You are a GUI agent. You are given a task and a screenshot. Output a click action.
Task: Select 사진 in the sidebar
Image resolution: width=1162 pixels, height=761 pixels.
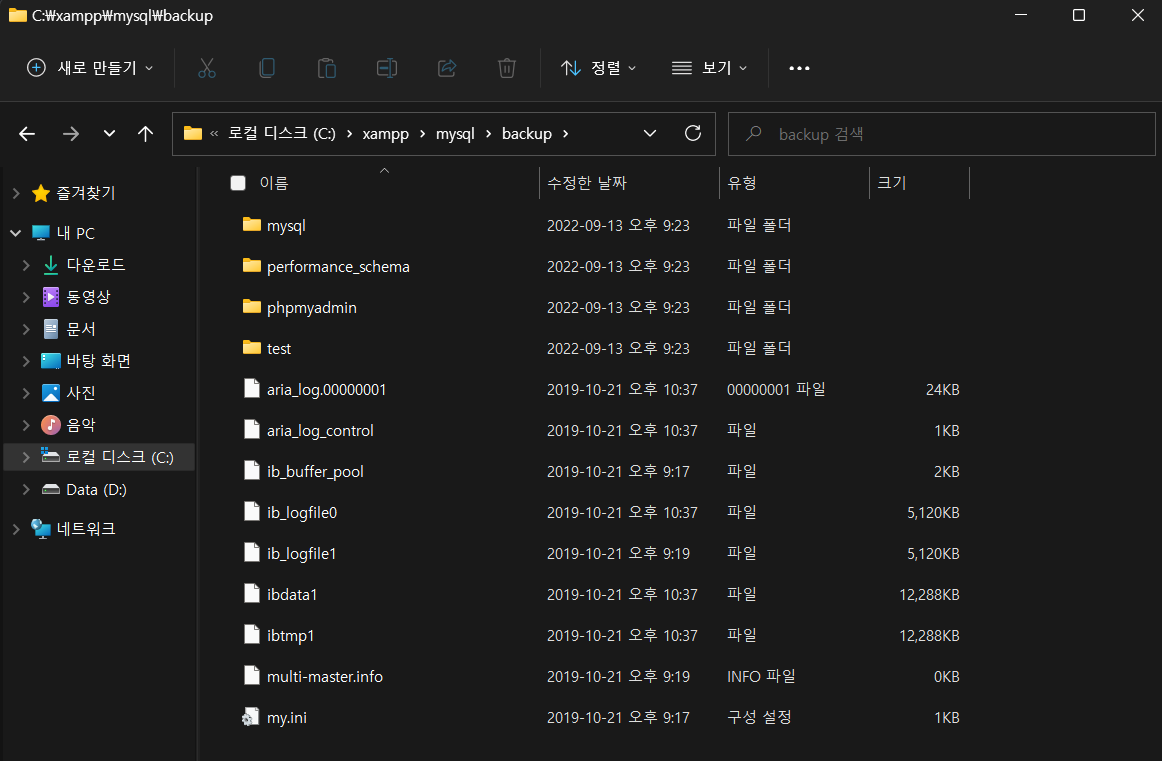81,393
